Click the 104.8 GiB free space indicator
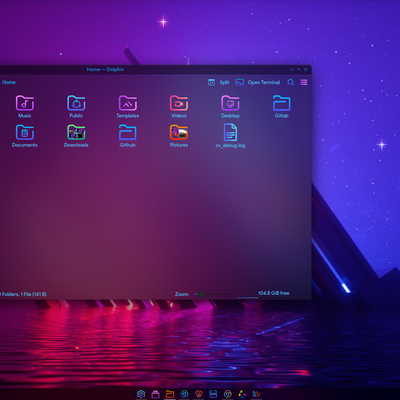 click(273, 293)
